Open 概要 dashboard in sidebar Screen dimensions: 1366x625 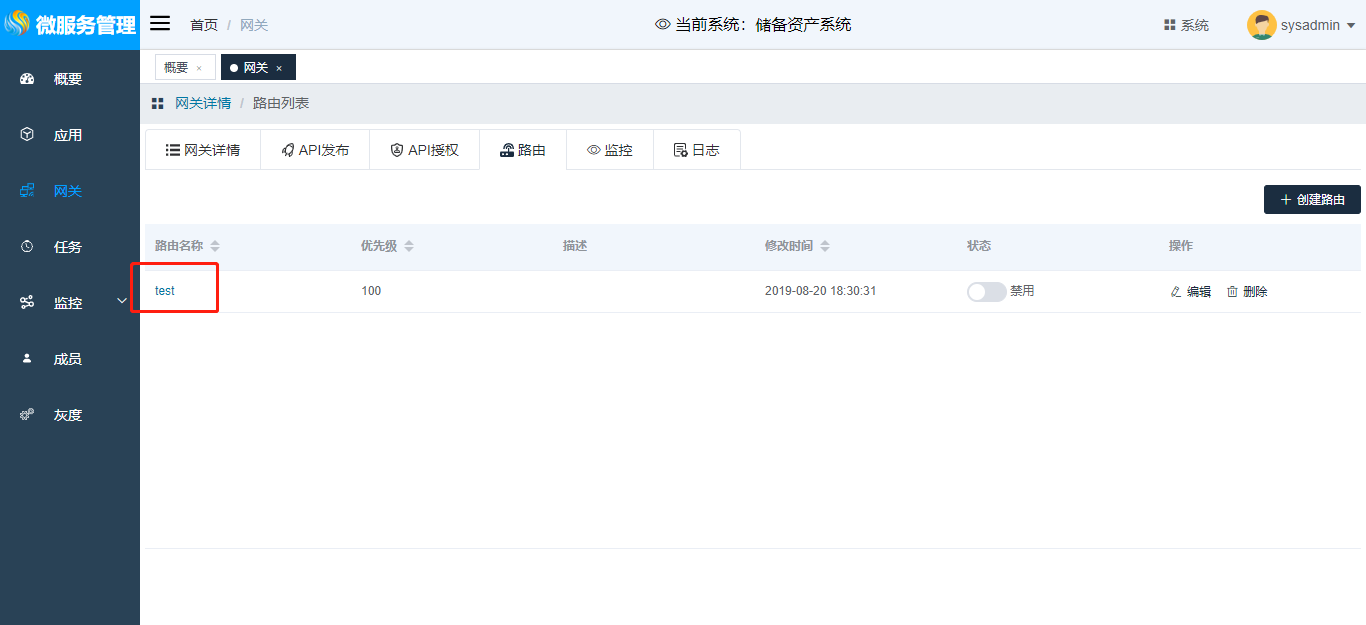(x=68, y=79)
